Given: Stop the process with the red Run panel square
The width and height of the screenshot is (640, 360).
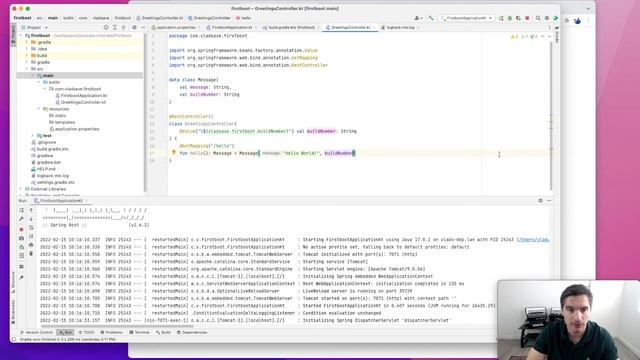Looking at the screenshot, I should coord(22,229).
